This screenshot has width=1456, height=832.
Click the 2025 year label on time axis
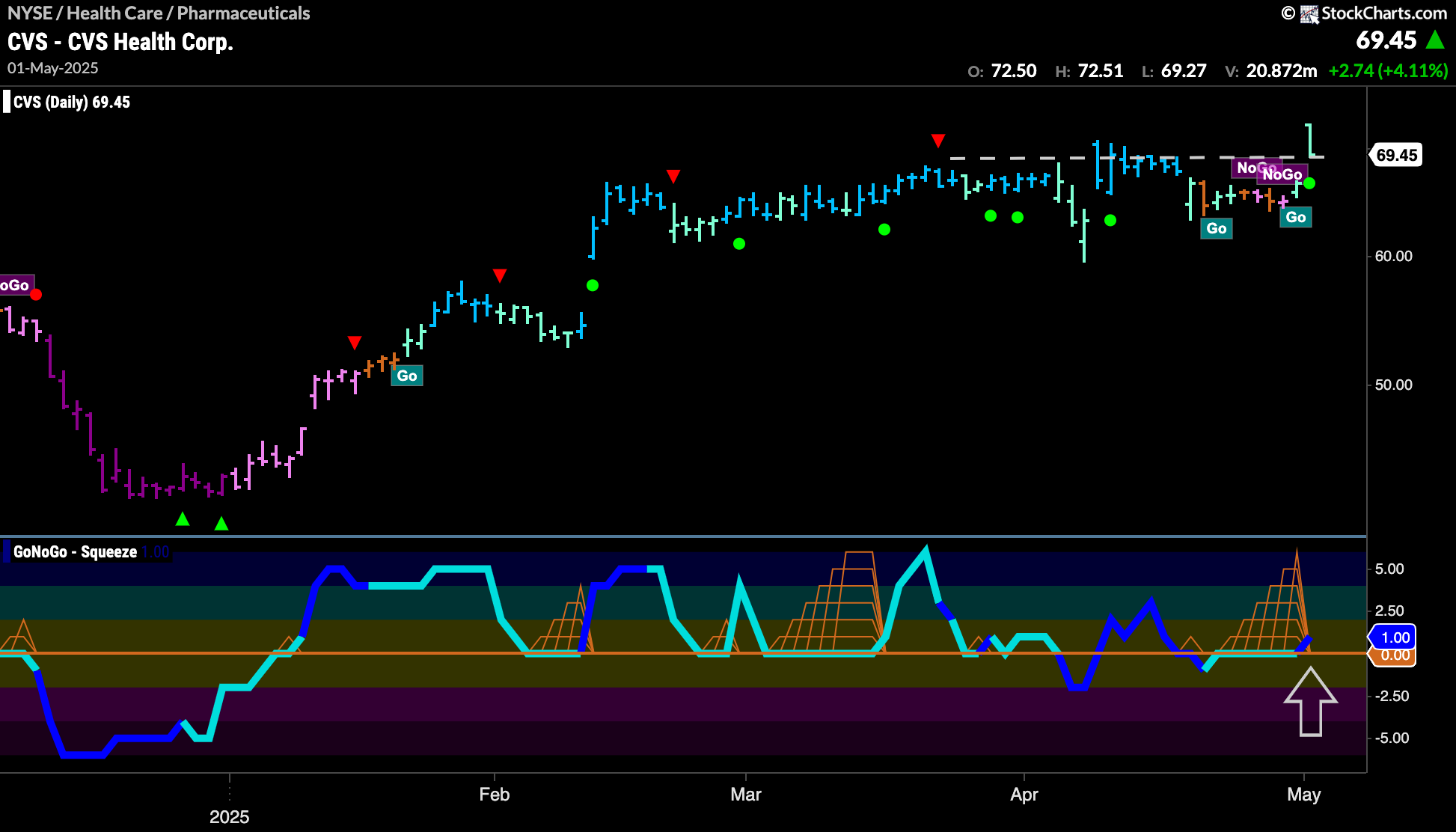229,816
